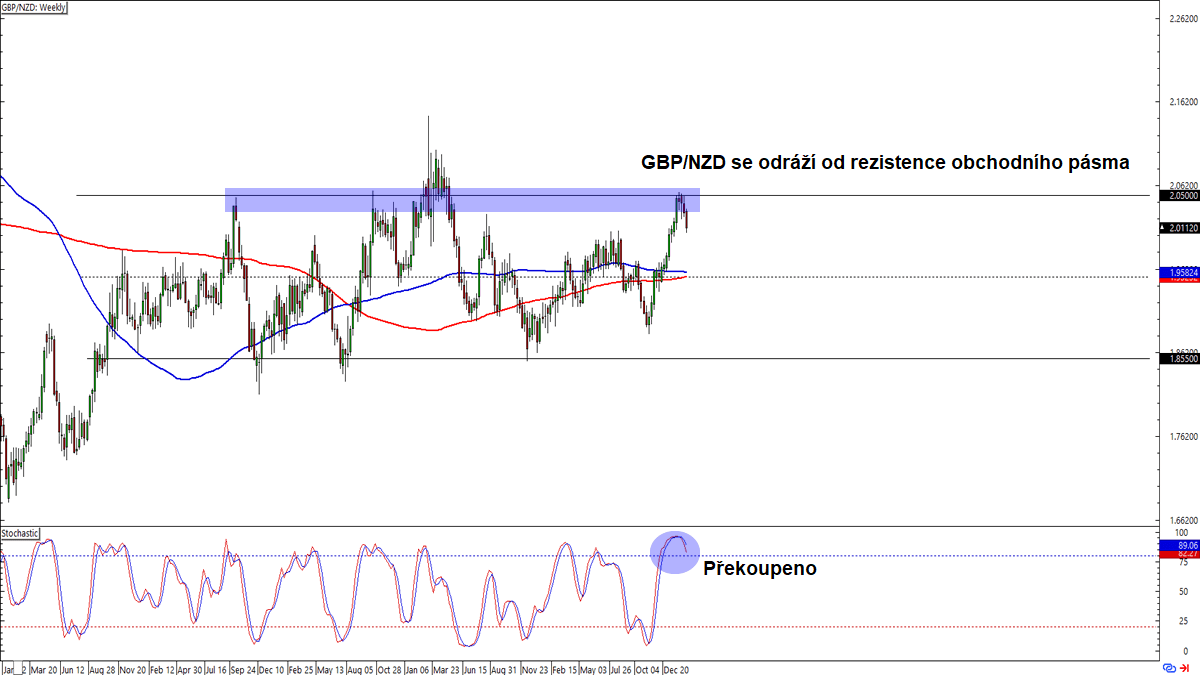Viewport: 1200px width, 675px height.
Task: Click the Mar 20 date label
Action: coord(43,668)
